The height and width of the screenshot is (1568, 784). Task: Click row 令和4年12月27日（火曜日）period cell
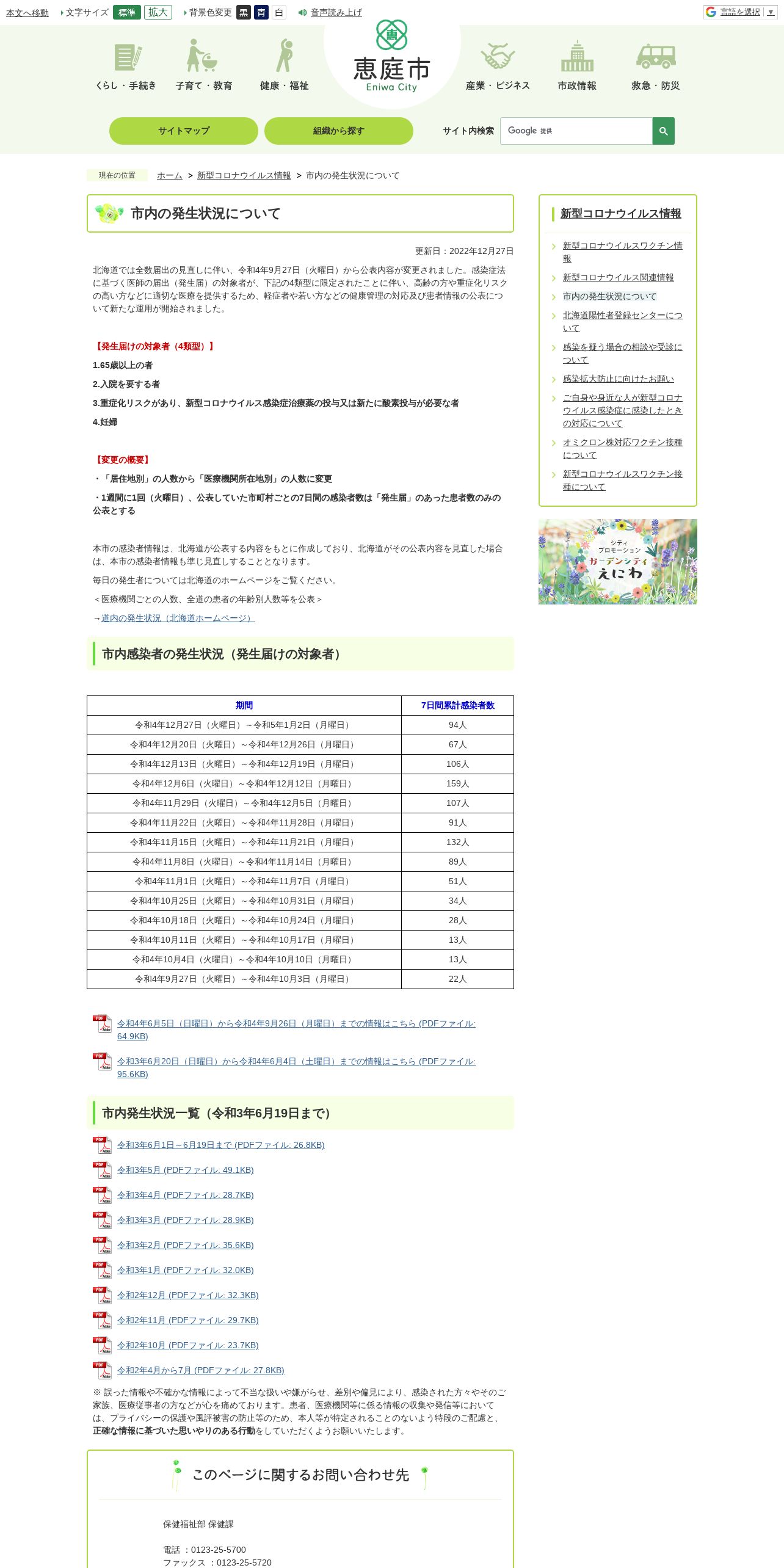coord(244,725)
